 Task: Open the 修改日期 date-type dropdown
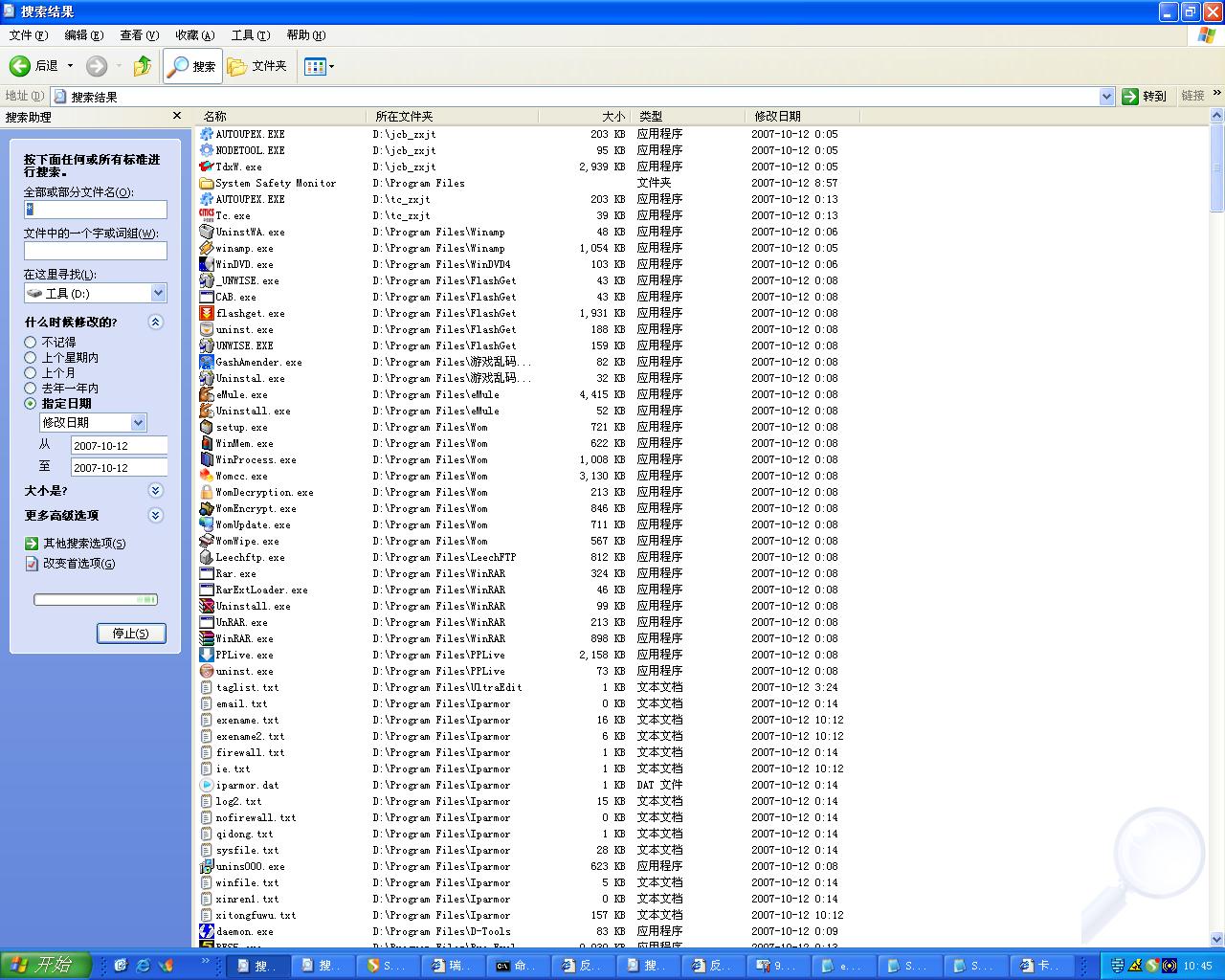(x=139, y=422)
